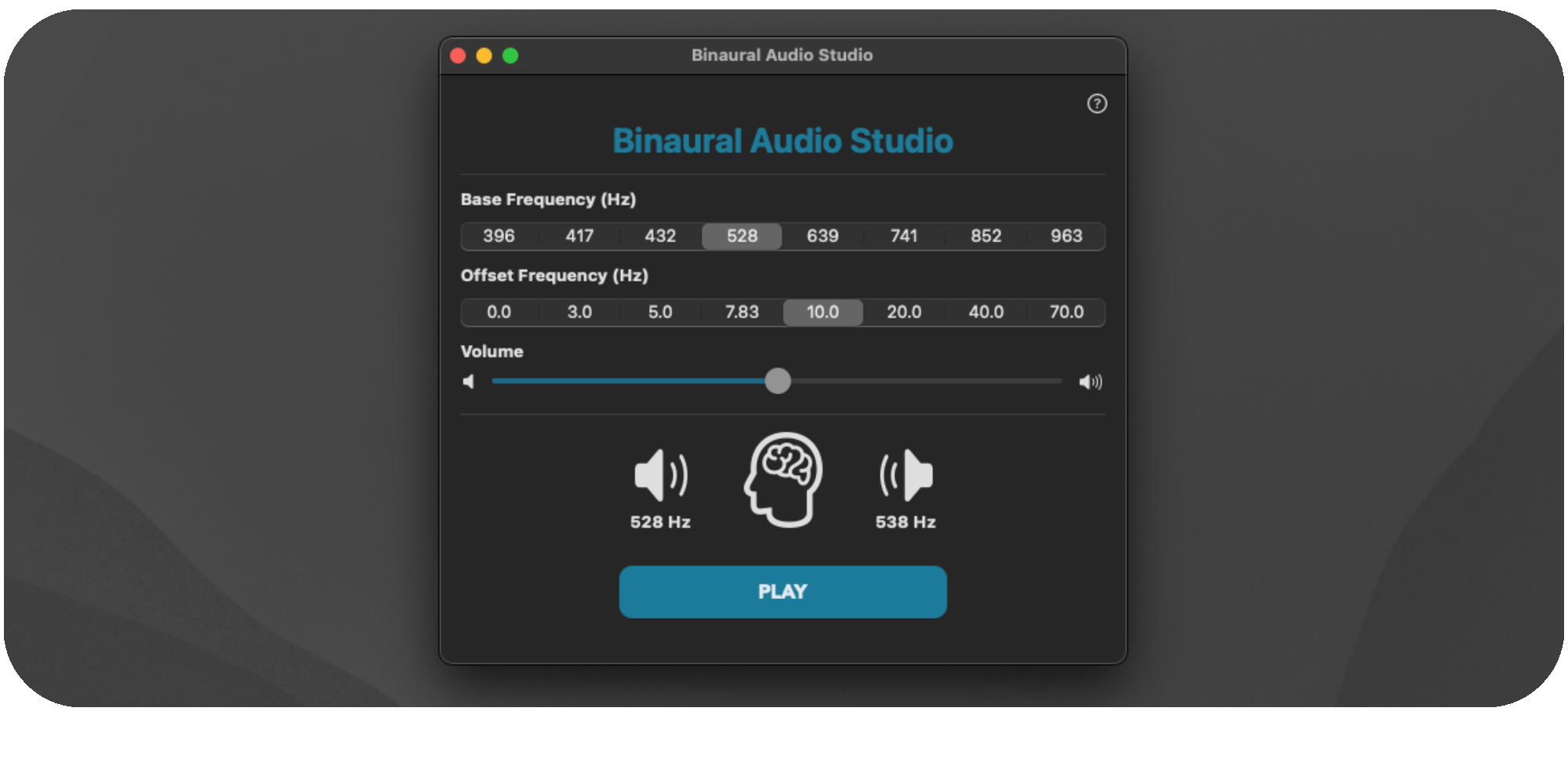This screenshot has height=784, width=1568.
Task: Select the 40.0 Hz offset option
Action: pos(985,312)
